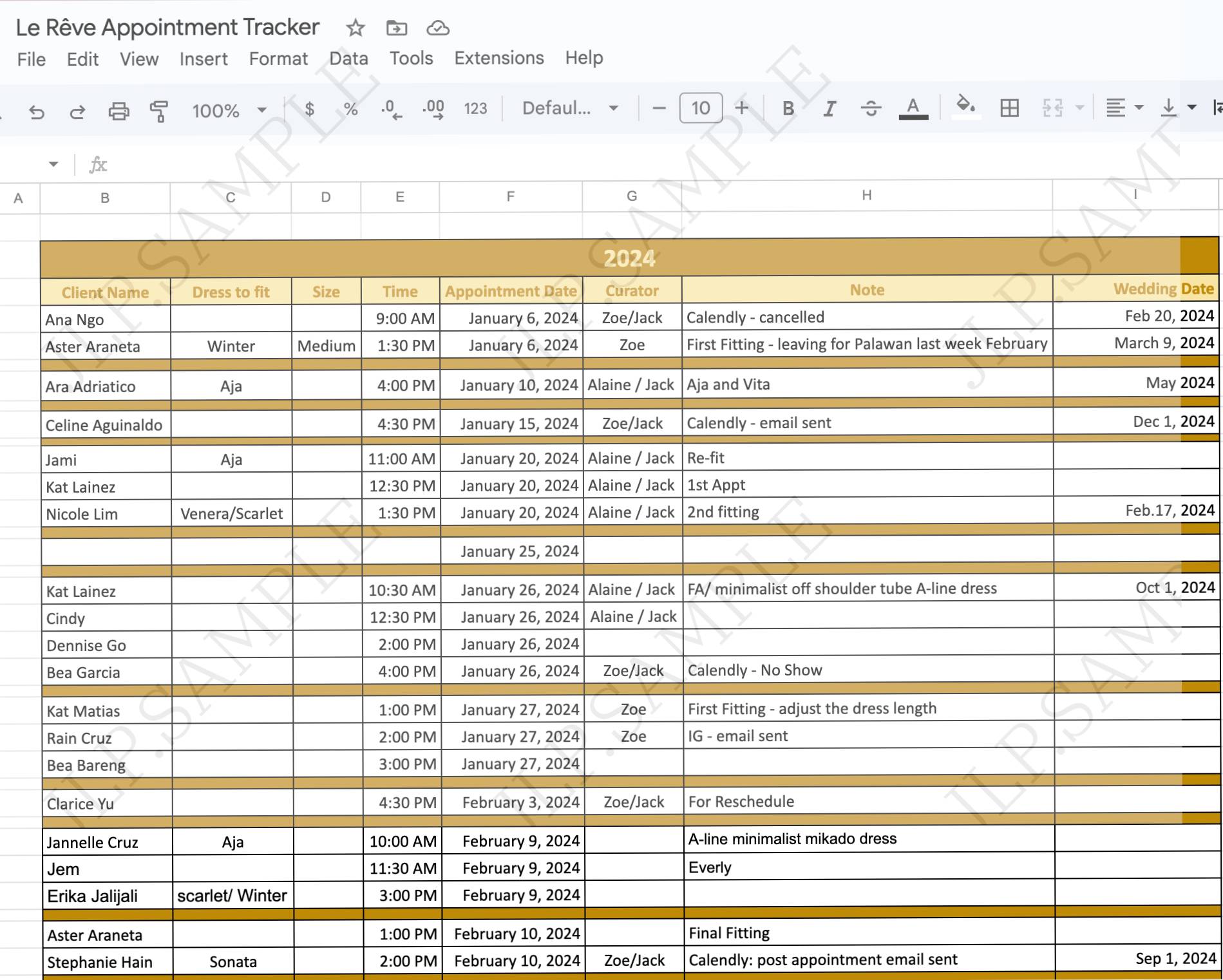Click the move-to-folder icon beside the title
This screenshot has width=1223, height=980.
(x=397, y=28)
